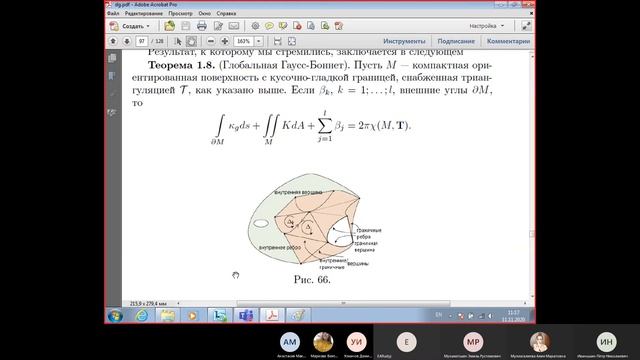Viewport: 640px width, 360px height.
Task: Click the document pages toolbar icon
Action: click(x=311, y=26)
